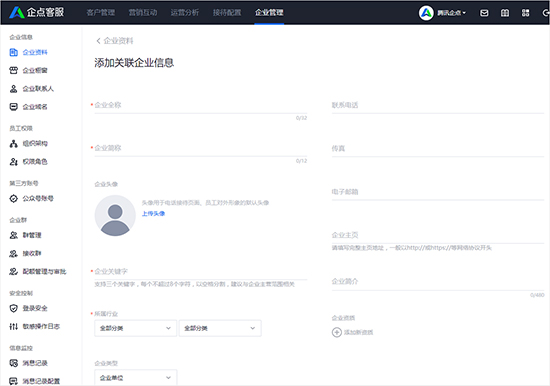This screenshot has height=386, width=550.
Task: Open 企业域名 sidebar entry
Action: (35, 107)
